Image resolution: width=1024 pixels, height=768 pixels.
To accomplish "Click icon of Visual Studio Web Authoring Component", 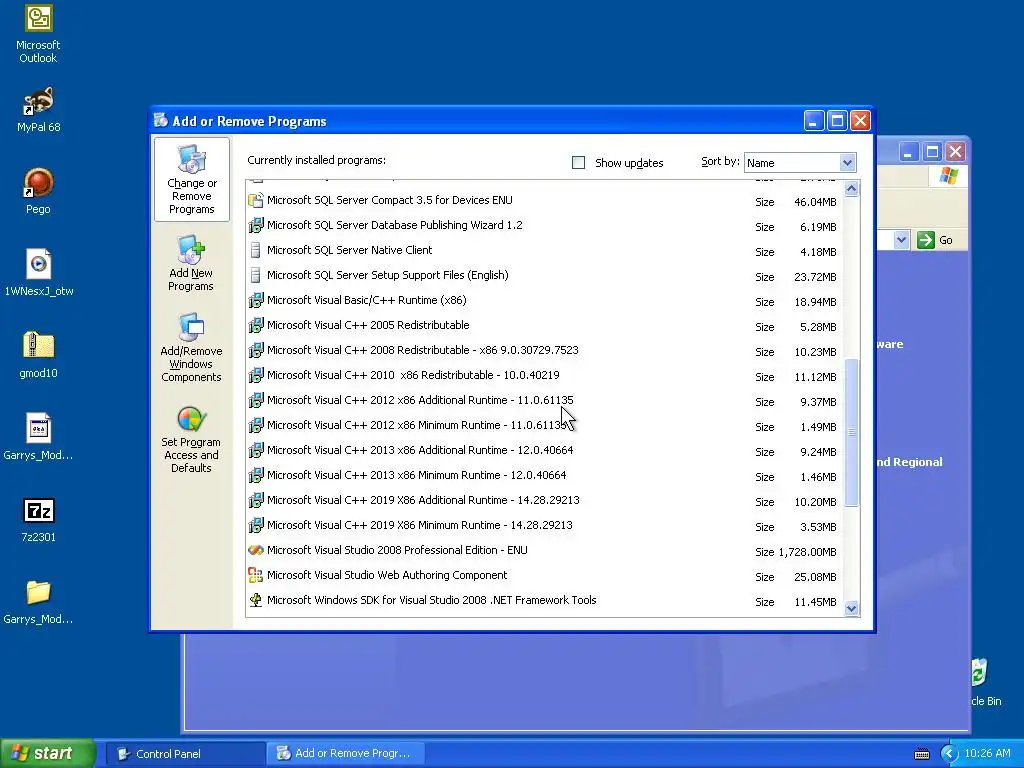I will pos(256,575).
